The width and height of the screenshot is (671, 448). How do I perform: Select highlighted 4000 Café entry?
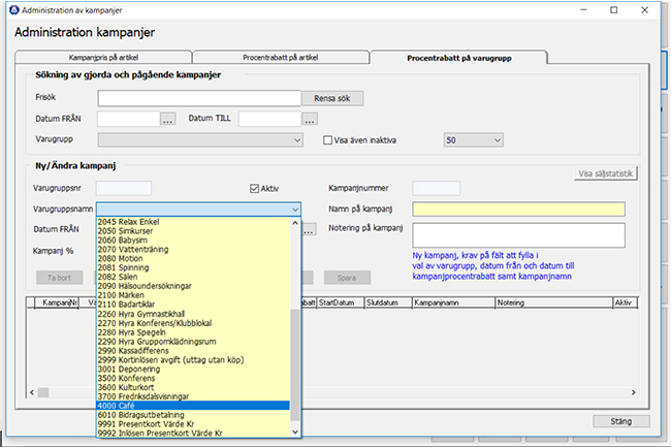(x=193, y=406)
